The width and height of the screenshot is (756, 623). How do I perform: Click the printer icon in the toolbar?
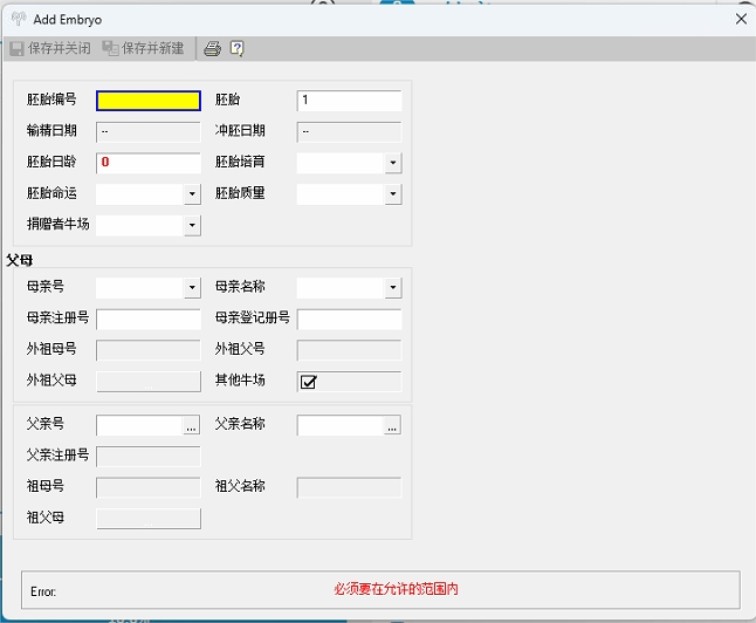(x=212, y=48)
